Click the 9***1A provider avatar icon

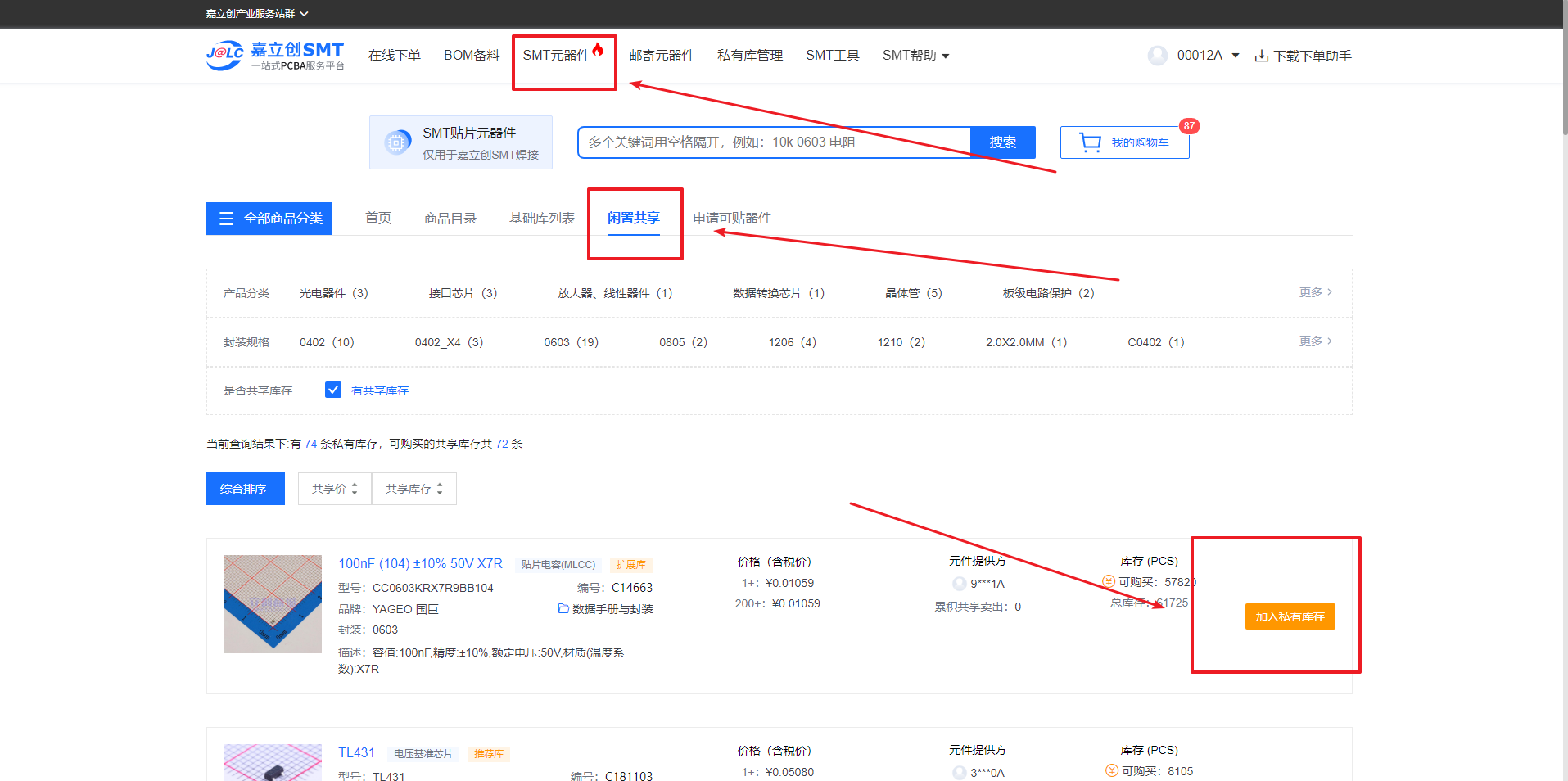click(x=960, y=584)
